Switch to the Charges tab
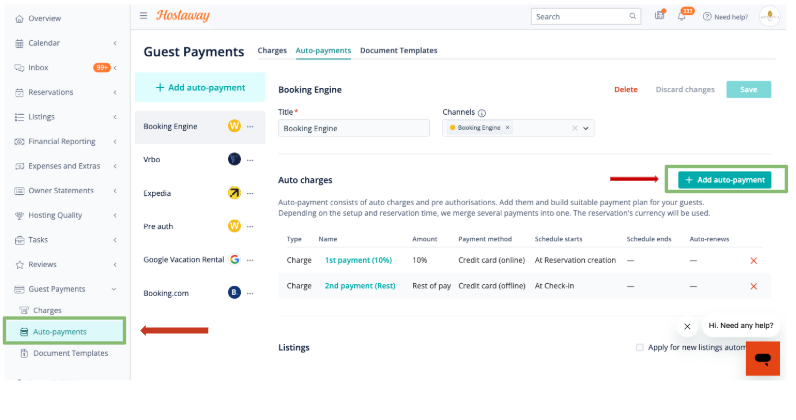 (x=272, y=50)
